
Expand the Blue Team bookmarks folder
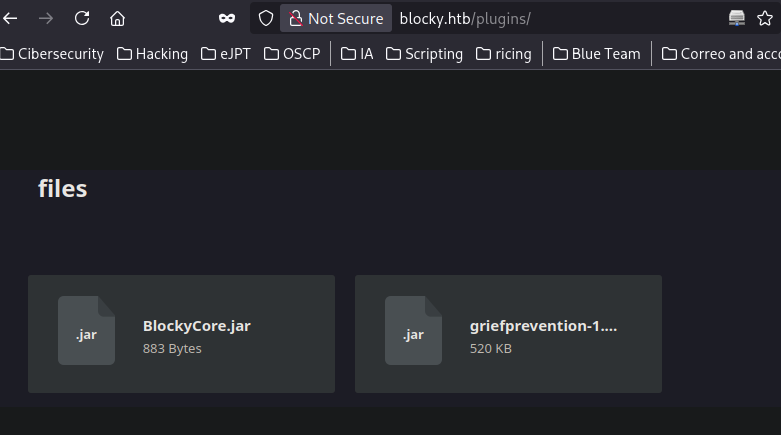(597, 54)
